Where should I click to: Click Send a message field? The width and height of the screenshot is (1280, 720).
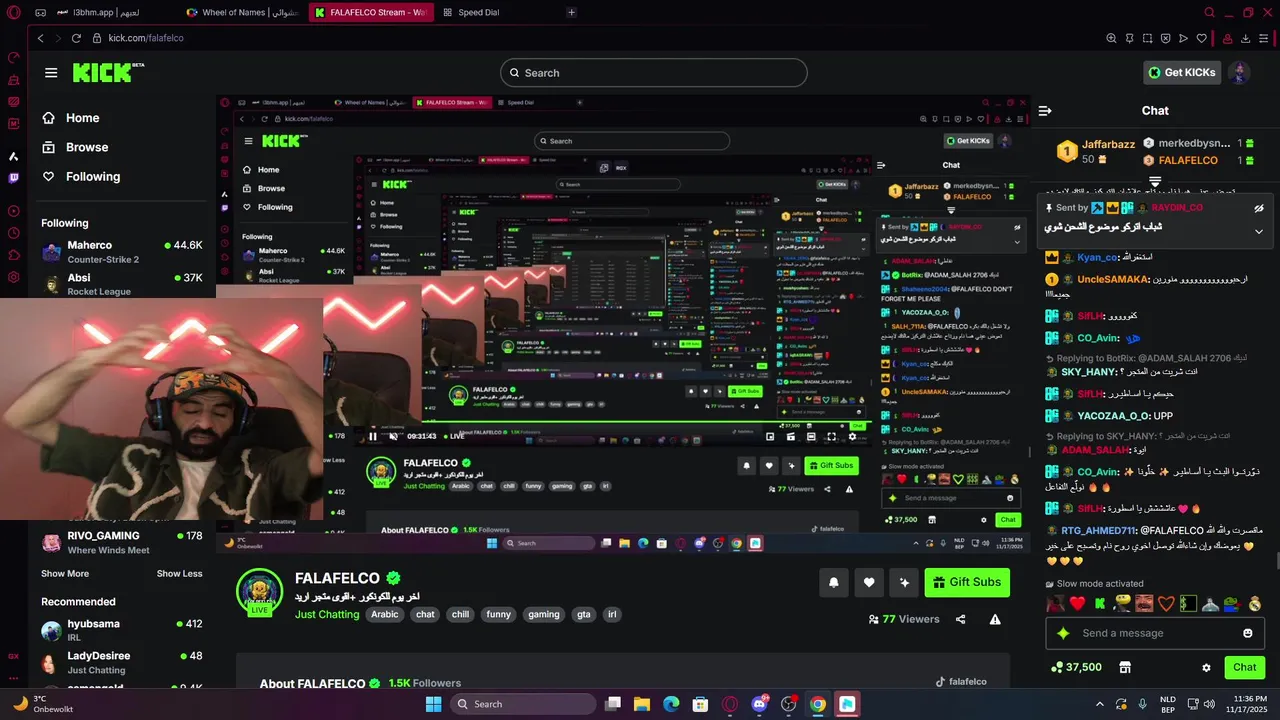[1155, 633]
